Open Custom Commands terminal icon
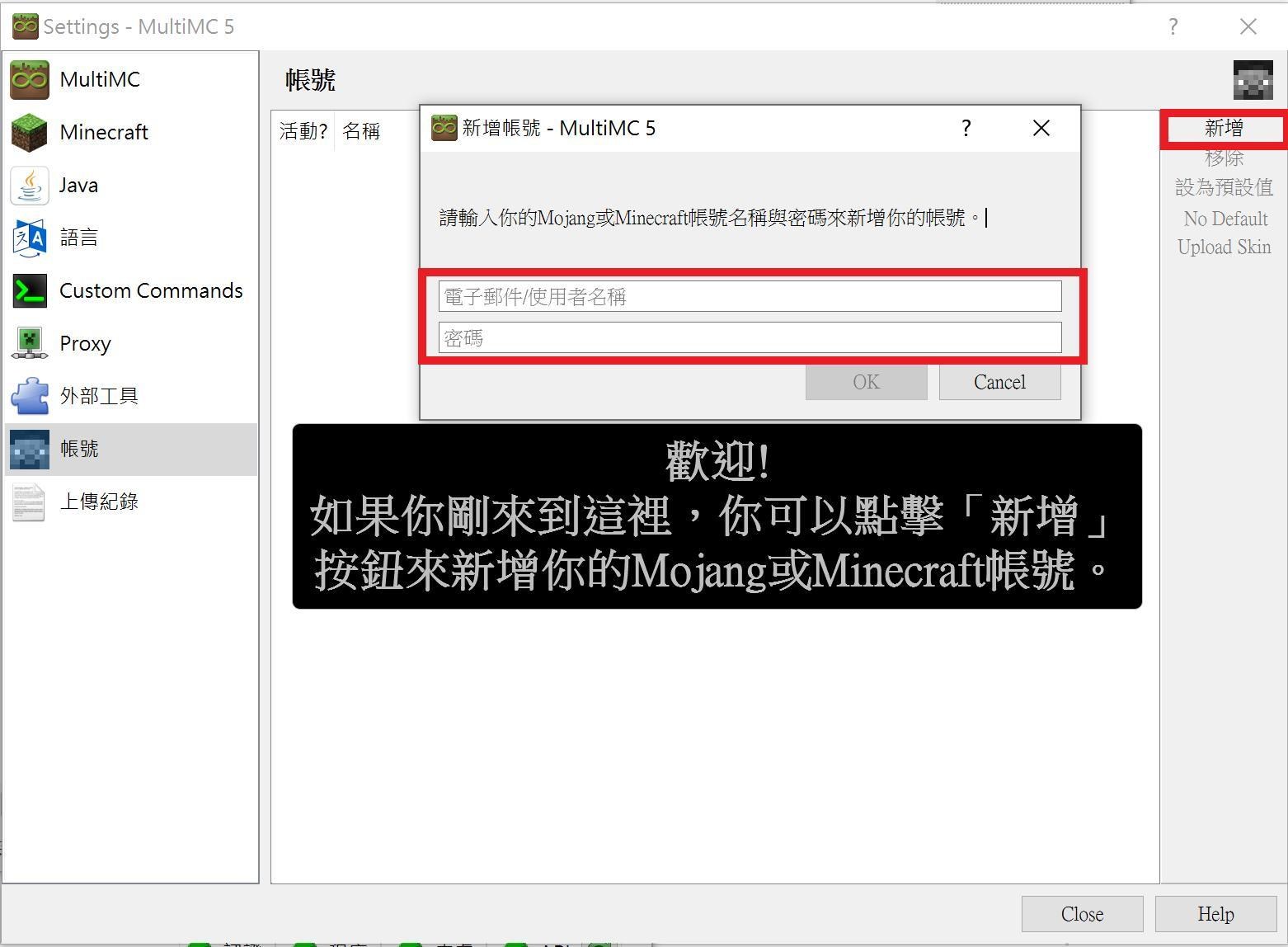Image resolution: width=1288 pixels, height=947 pixels. [x=30, y=290]
